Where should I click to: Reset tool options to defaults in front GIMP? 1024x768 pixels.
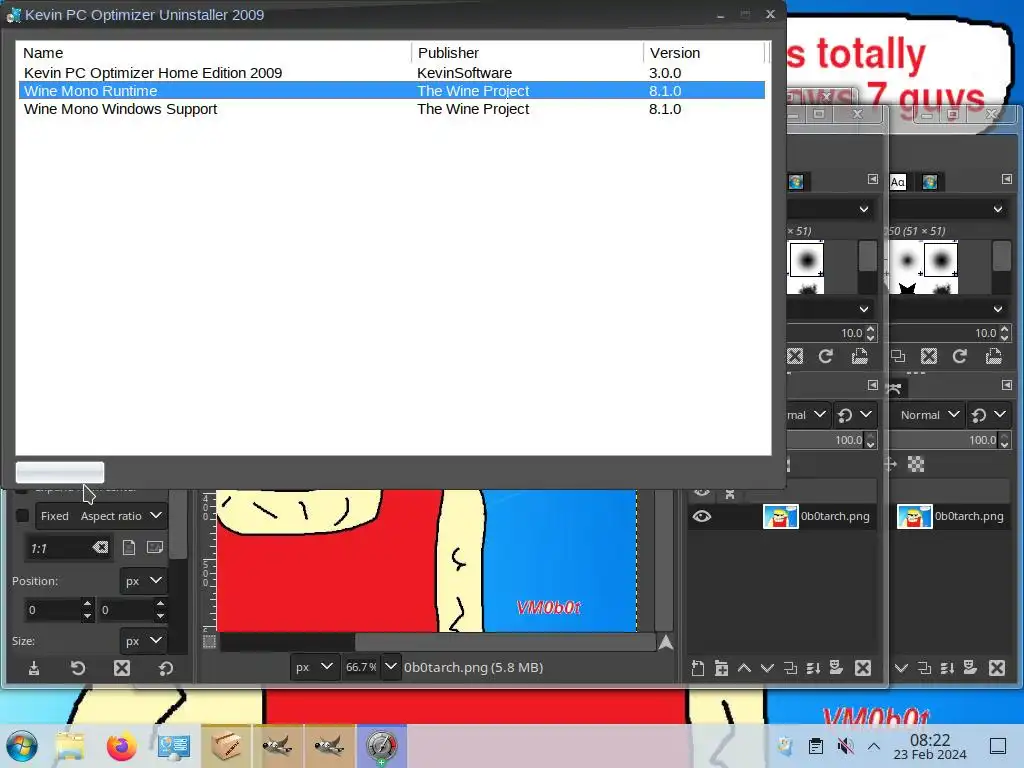tap(166, 668)
